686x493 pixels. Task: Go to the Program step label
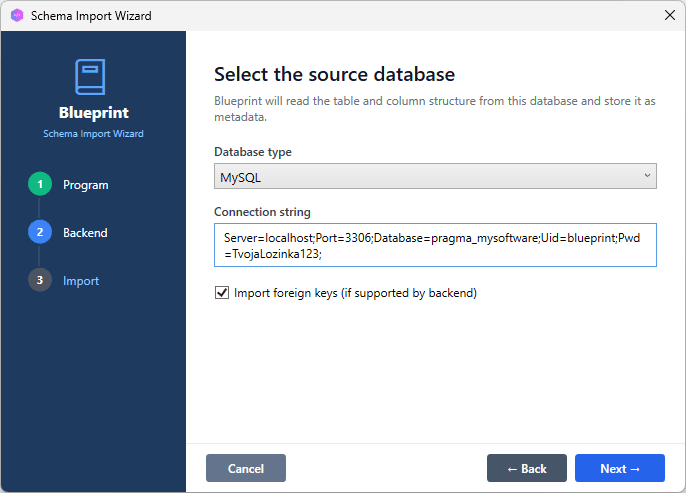point(86,185)
